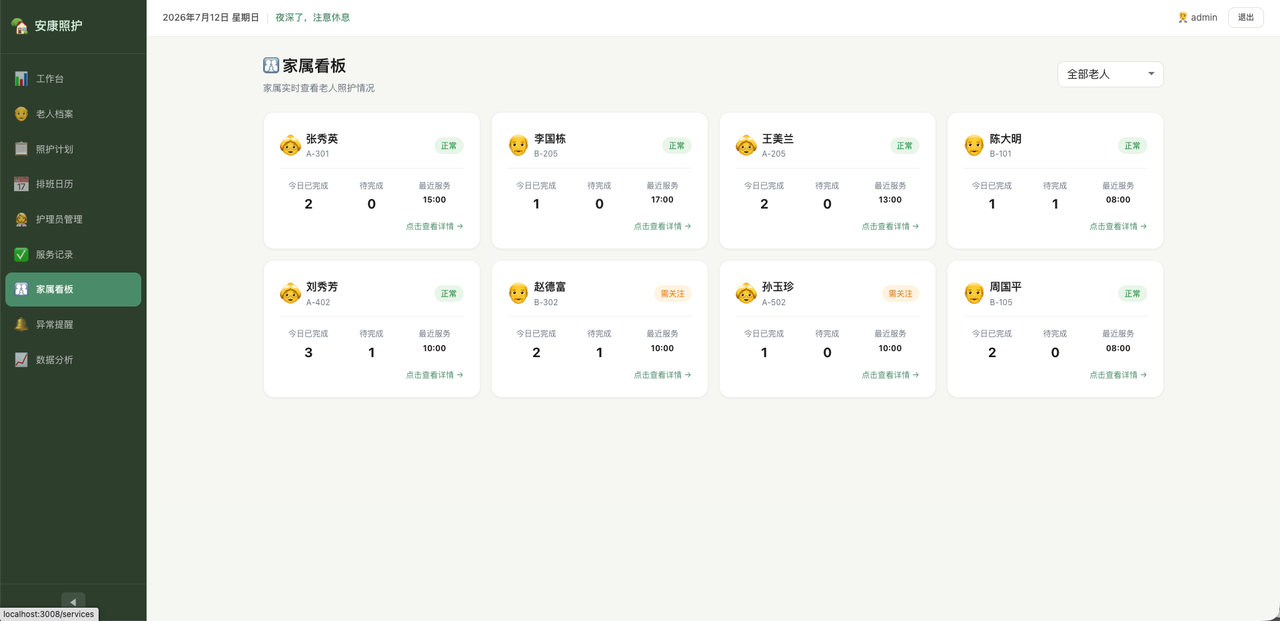Open 工作台 menu item
This screenshot has width=1280, height=621.
coord(73,78)
